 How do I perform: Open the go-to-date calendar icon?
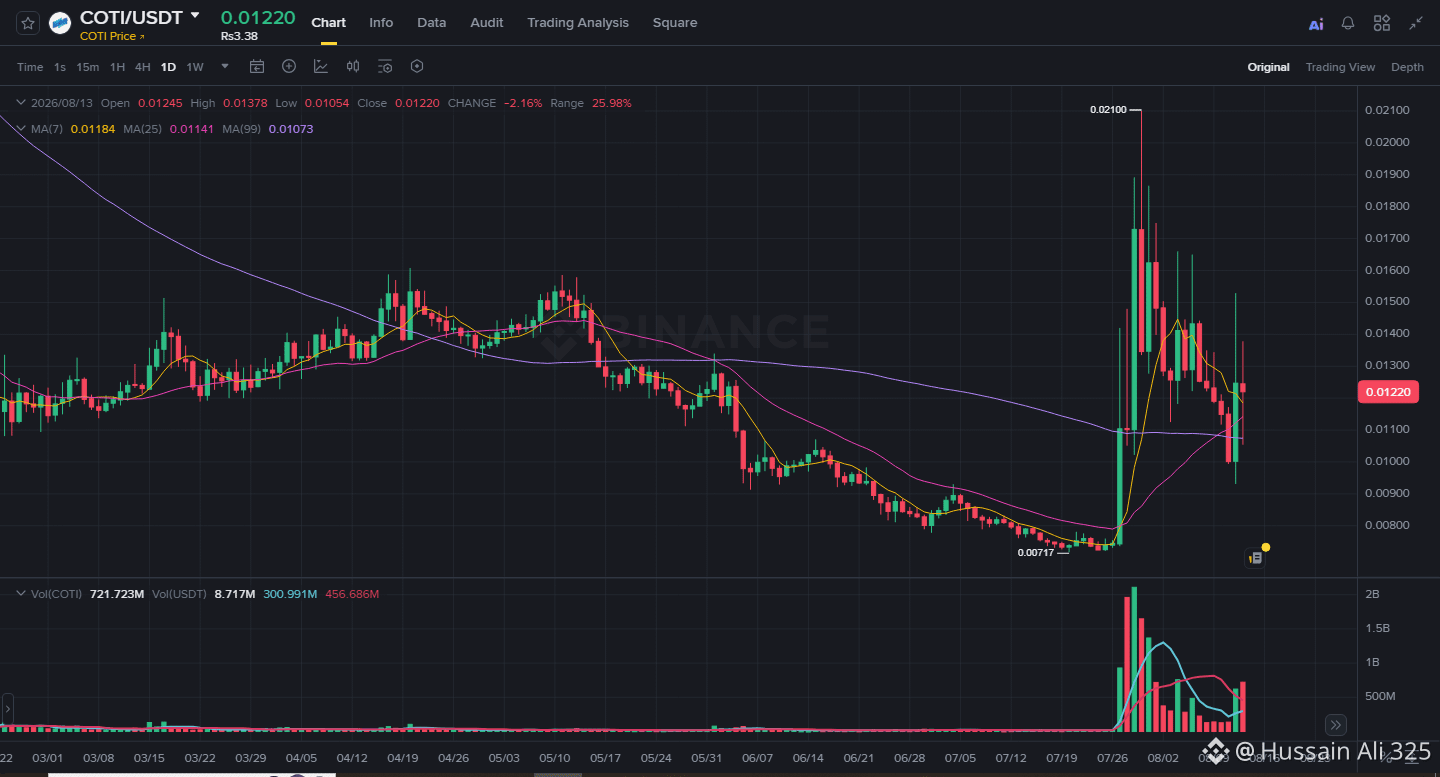click(x=257, y=67)
